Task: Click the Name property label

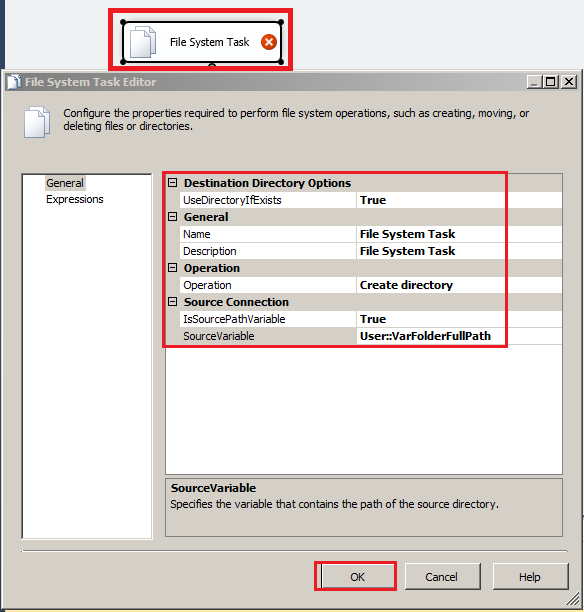Action: point(197,234)
